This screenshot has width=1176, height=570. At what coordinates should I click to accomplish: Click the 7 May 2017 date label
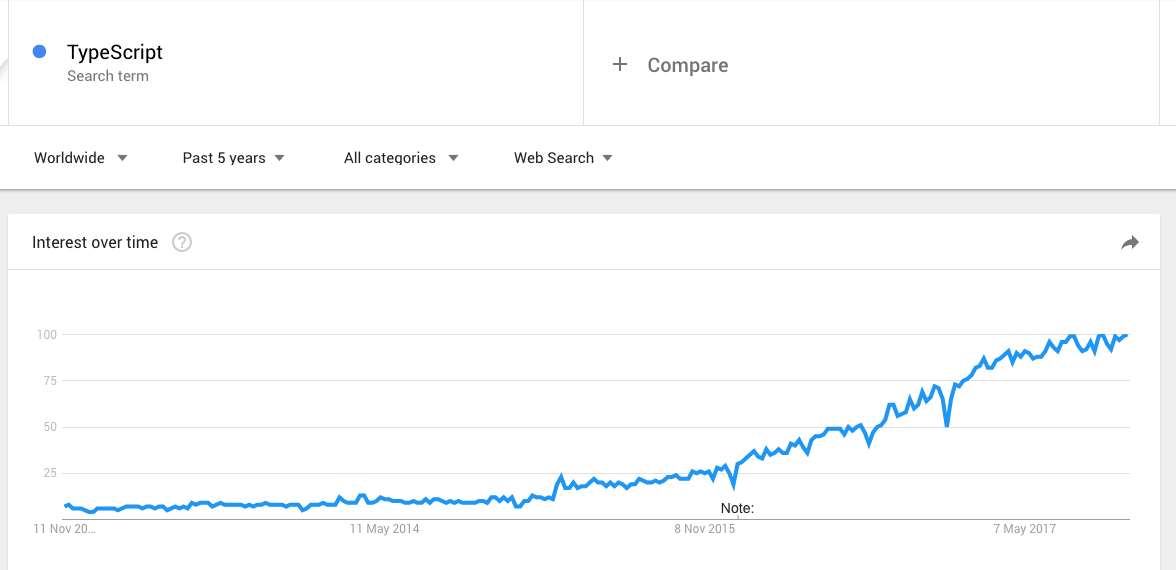coord(1024,529)
